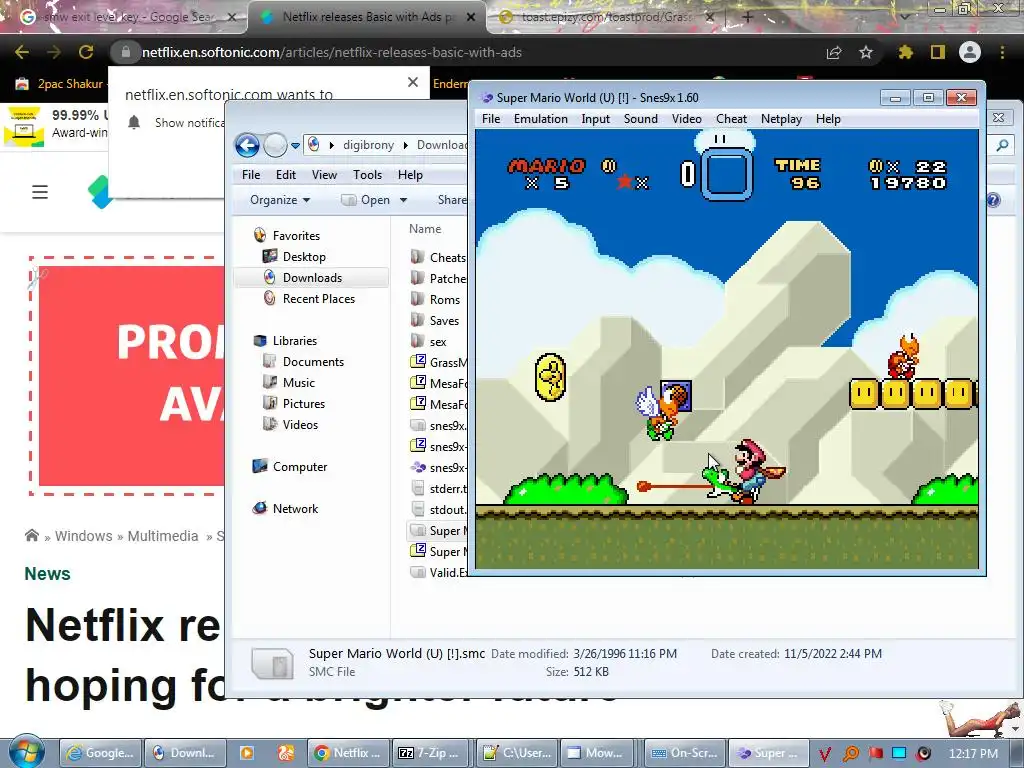Open Explorer View menu

324,174
